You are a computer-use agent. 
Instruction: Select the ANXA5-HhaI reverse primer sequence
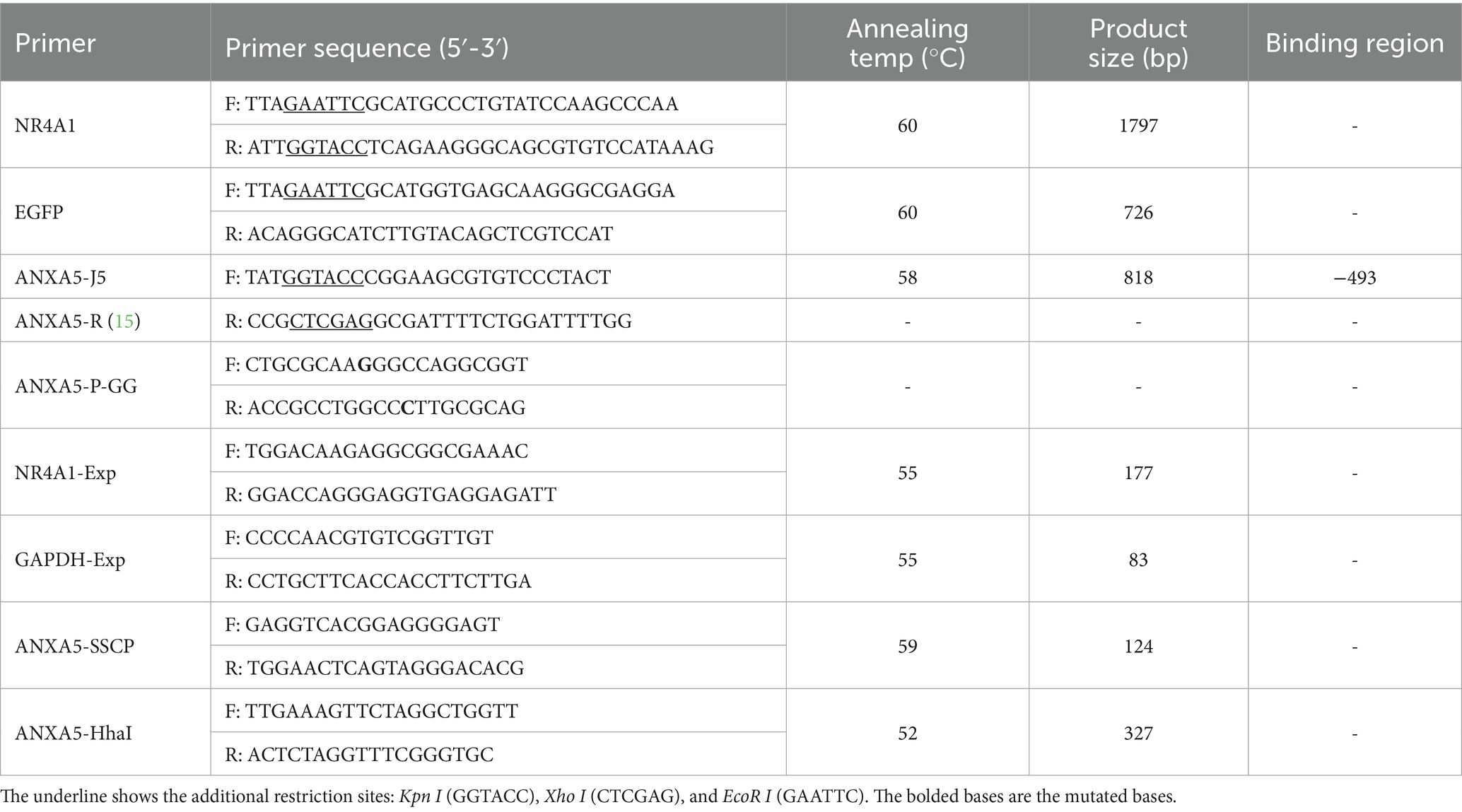(x=359, y=754)
